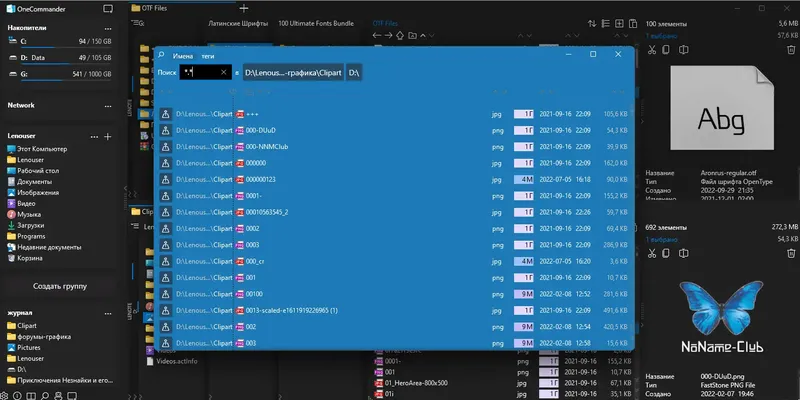
Task: Copy the selected file in the lower preview panel
Action: (x=666, y=253)
